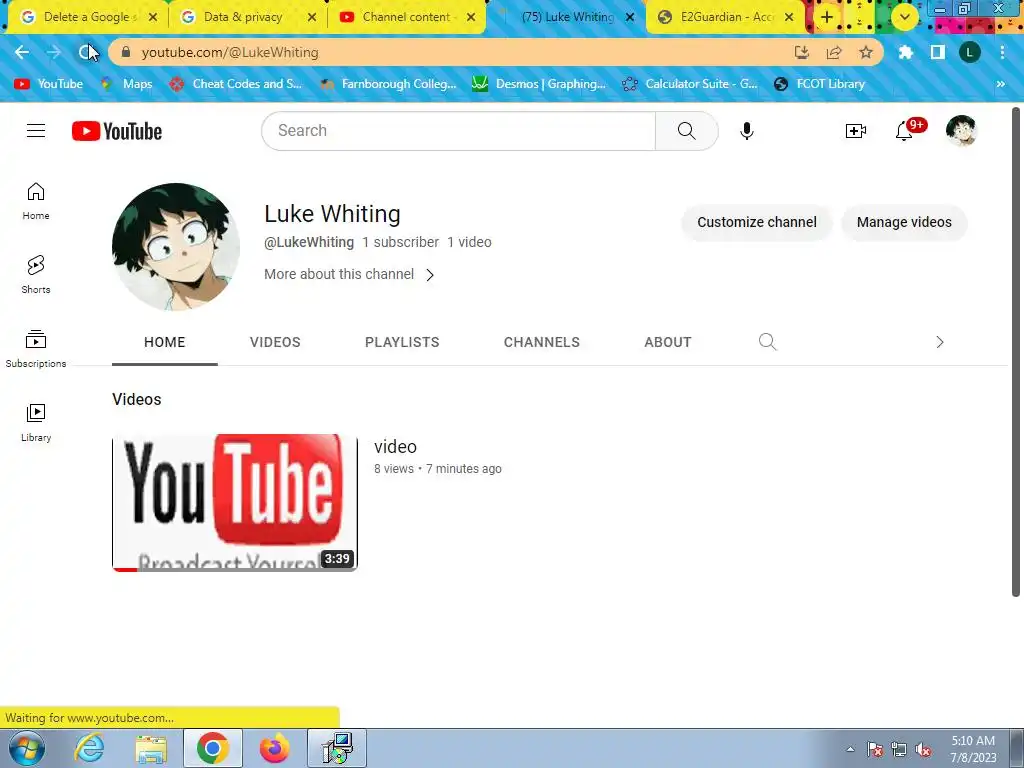Image resolution: width=1024 pixels, height=768 pixels.
Task: Click the Videos section heading
Action: click(x=136, y=399)
